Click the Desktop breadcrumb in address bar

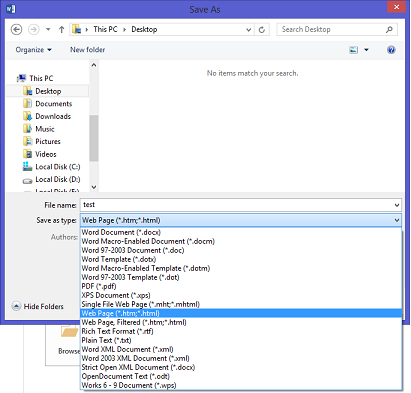click(x=144, y=29)
